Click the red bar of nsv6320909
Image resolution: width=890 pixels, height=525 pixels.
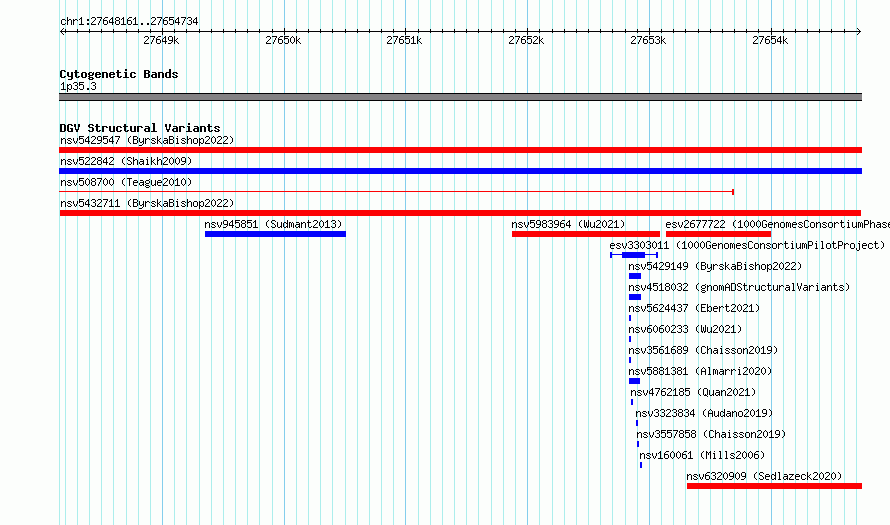(x=774, y=486)
